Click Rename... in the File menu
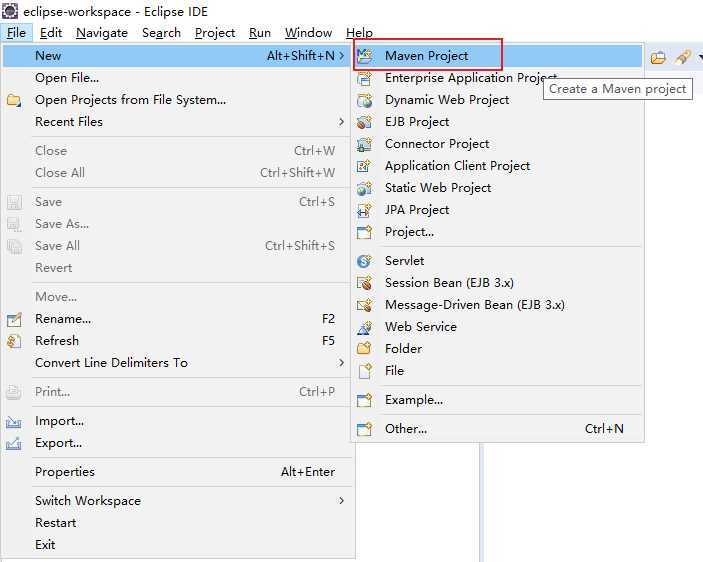Image resolution: width=703 pixels, height=562 pixels. click(x=178, y=319)
